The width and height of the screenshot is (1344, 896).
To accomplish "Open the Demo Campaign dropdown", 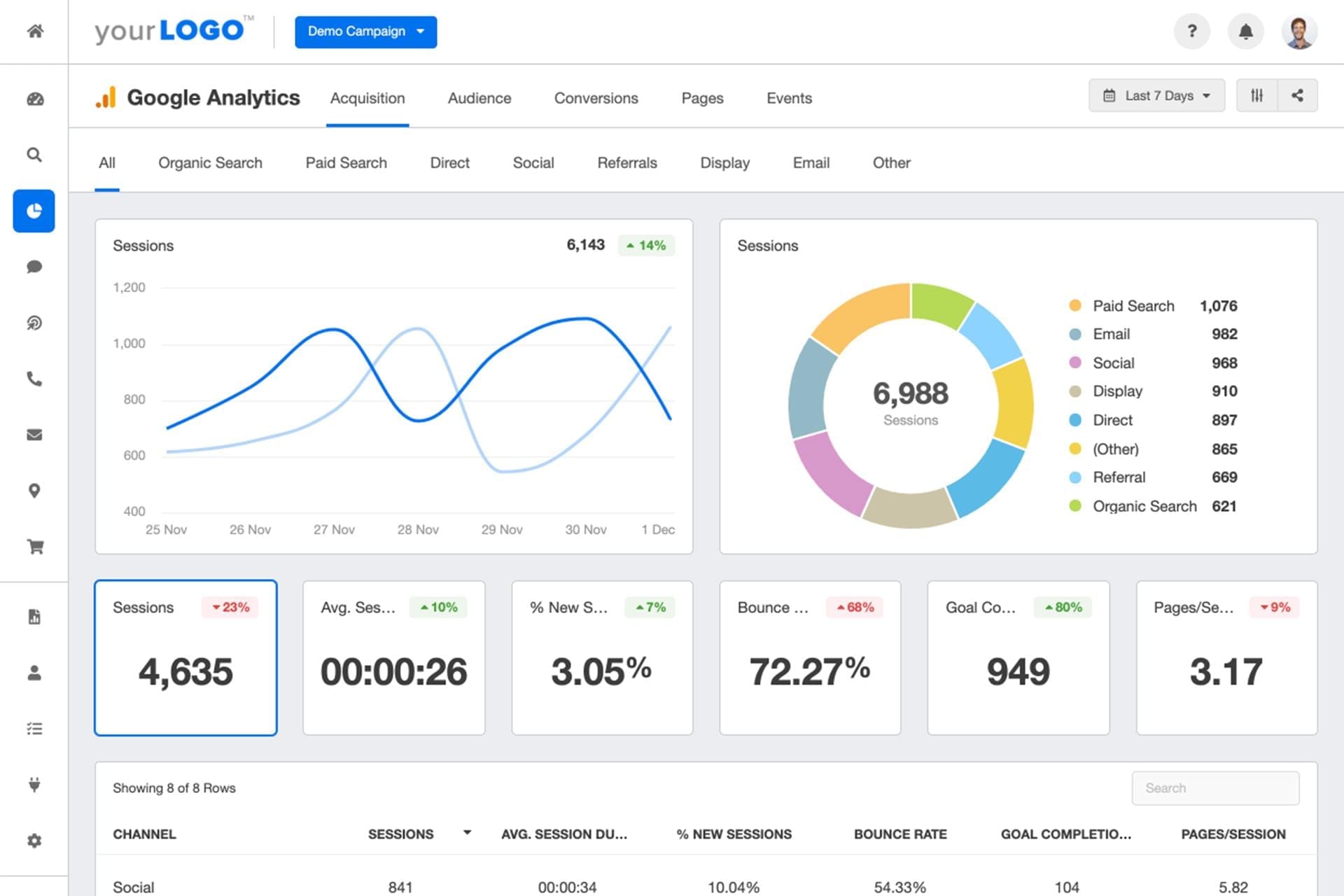I will pyautogui.click(x=366, y=31).
